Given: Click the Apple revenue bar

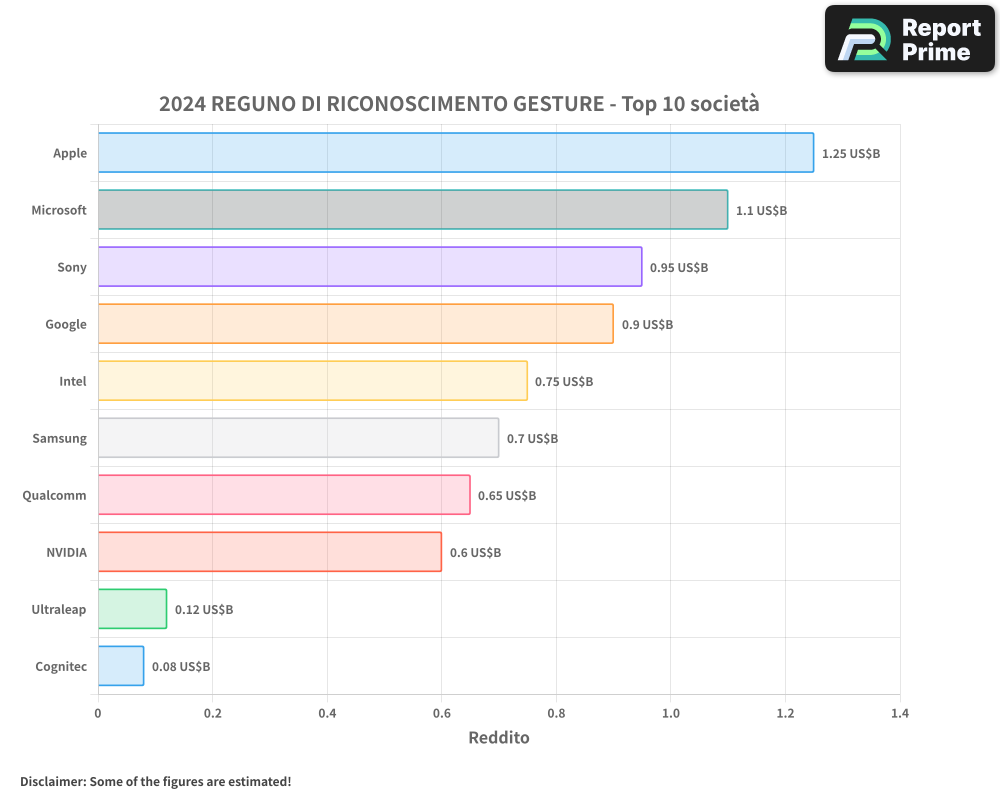Looking at the screenshot, I should pos(455,153).
